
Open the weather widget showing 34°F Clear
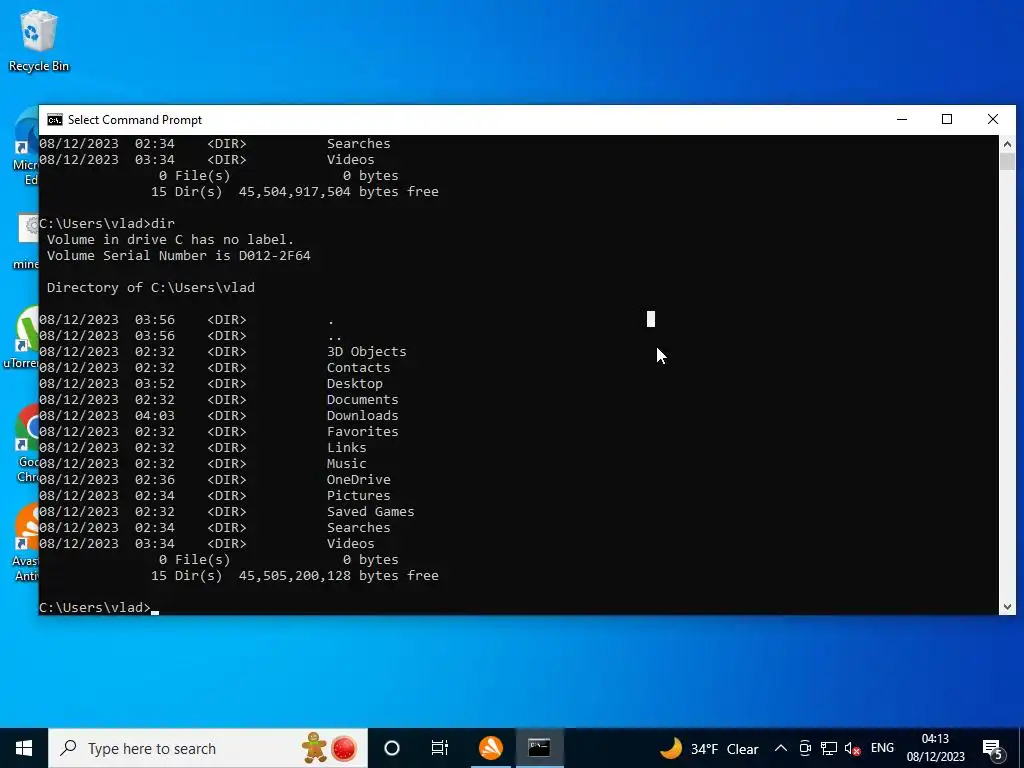(709, 748)
